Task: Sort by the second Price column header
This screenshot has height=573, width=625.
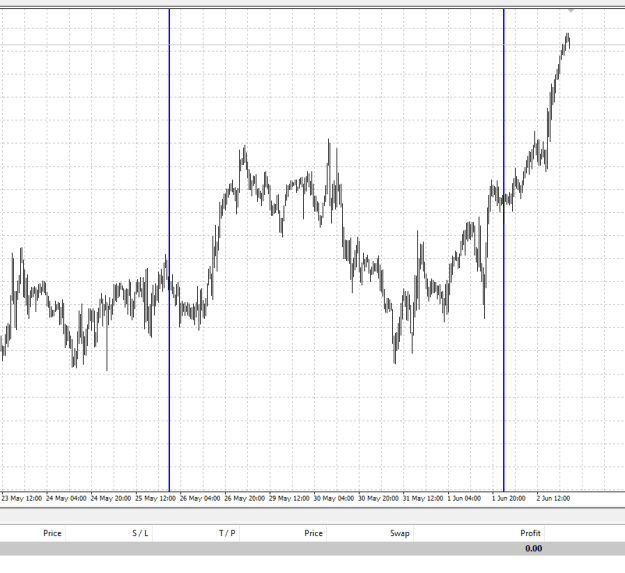Action: (x=313, y=533)
